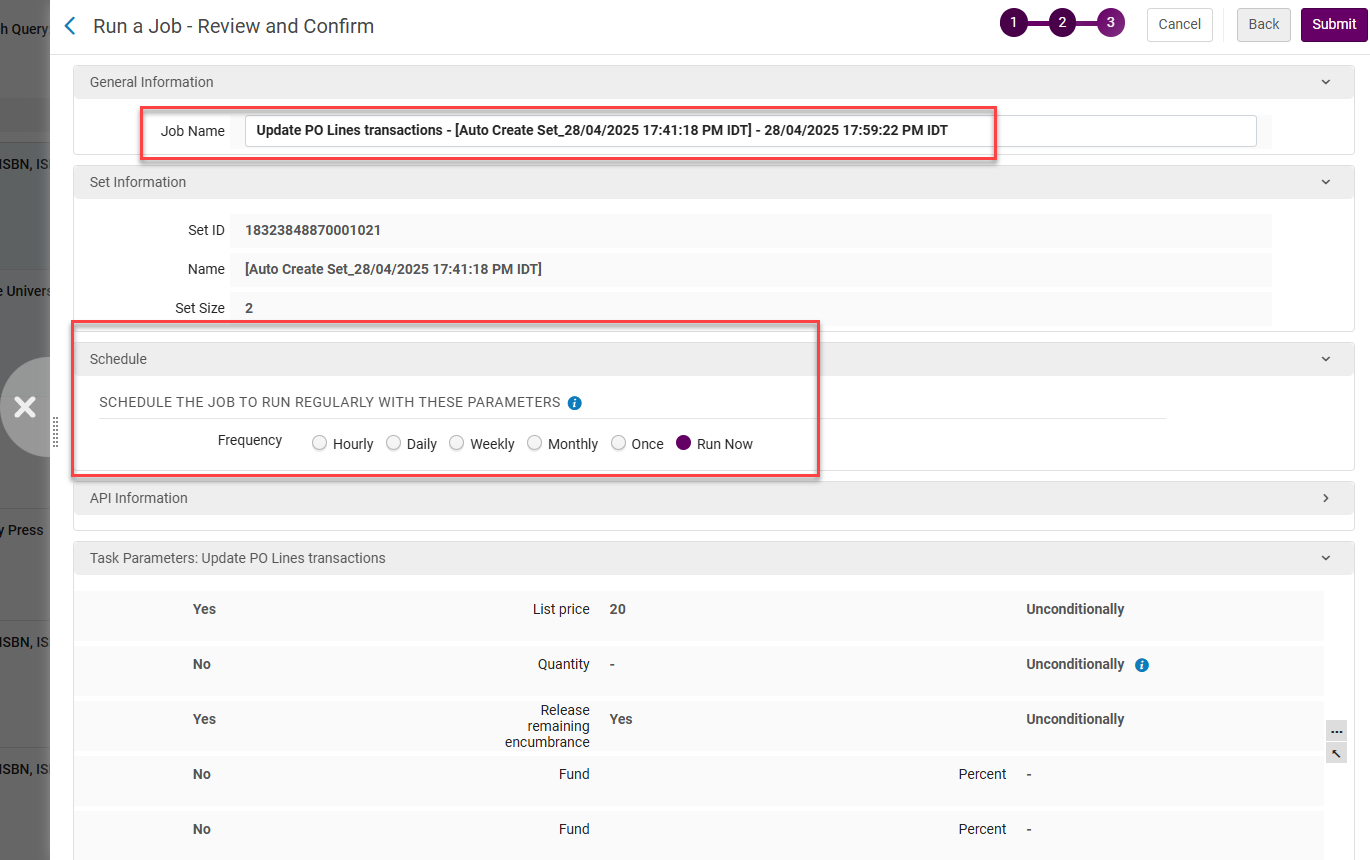This screenshot has width=1370, height=860.
Task: Go to wizard step 1 circle
Action: click(x=1013, y=23)
